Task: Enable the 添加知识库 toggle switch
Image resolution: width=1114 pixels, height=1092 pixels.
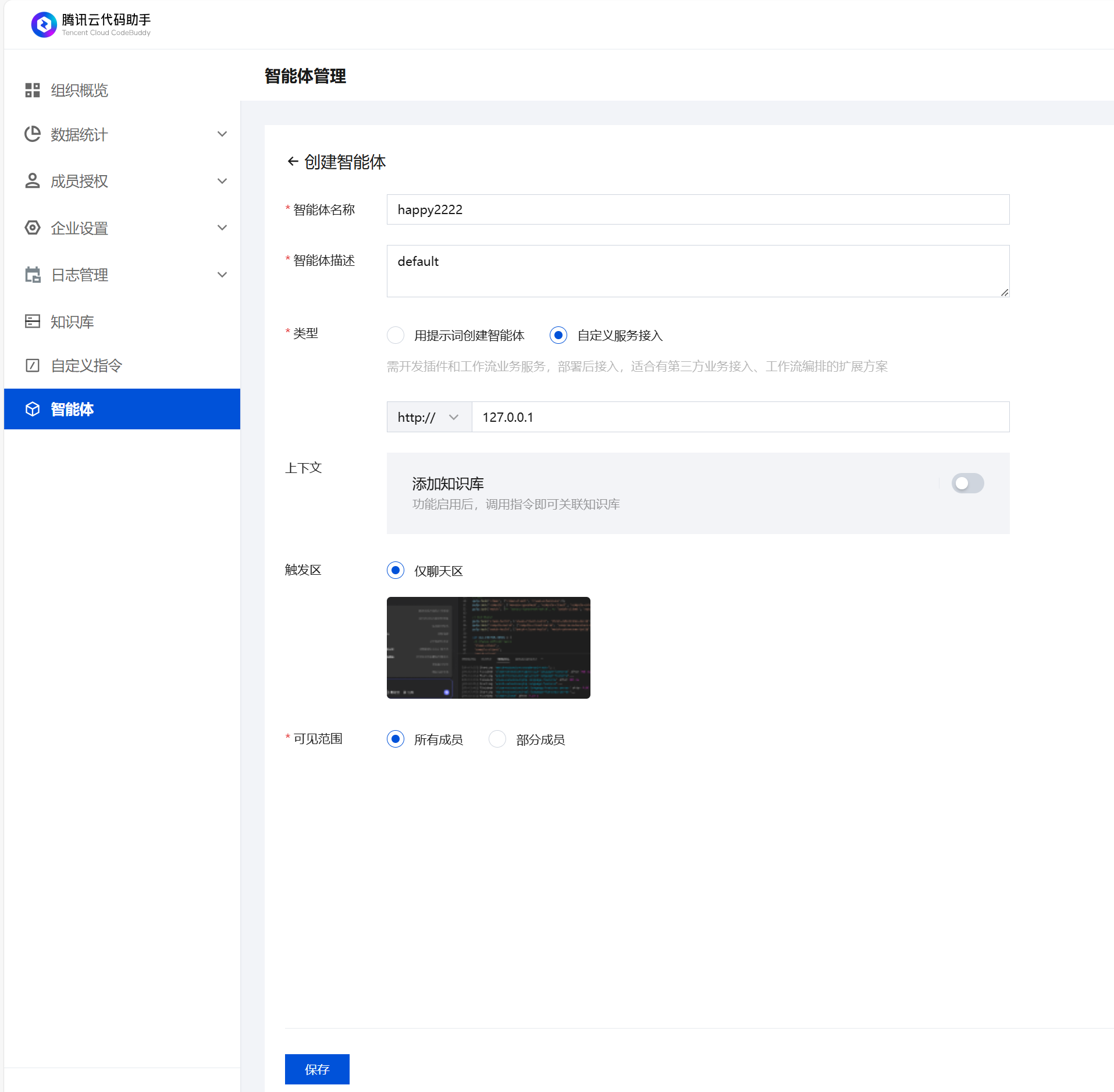Action: [967, 483]
